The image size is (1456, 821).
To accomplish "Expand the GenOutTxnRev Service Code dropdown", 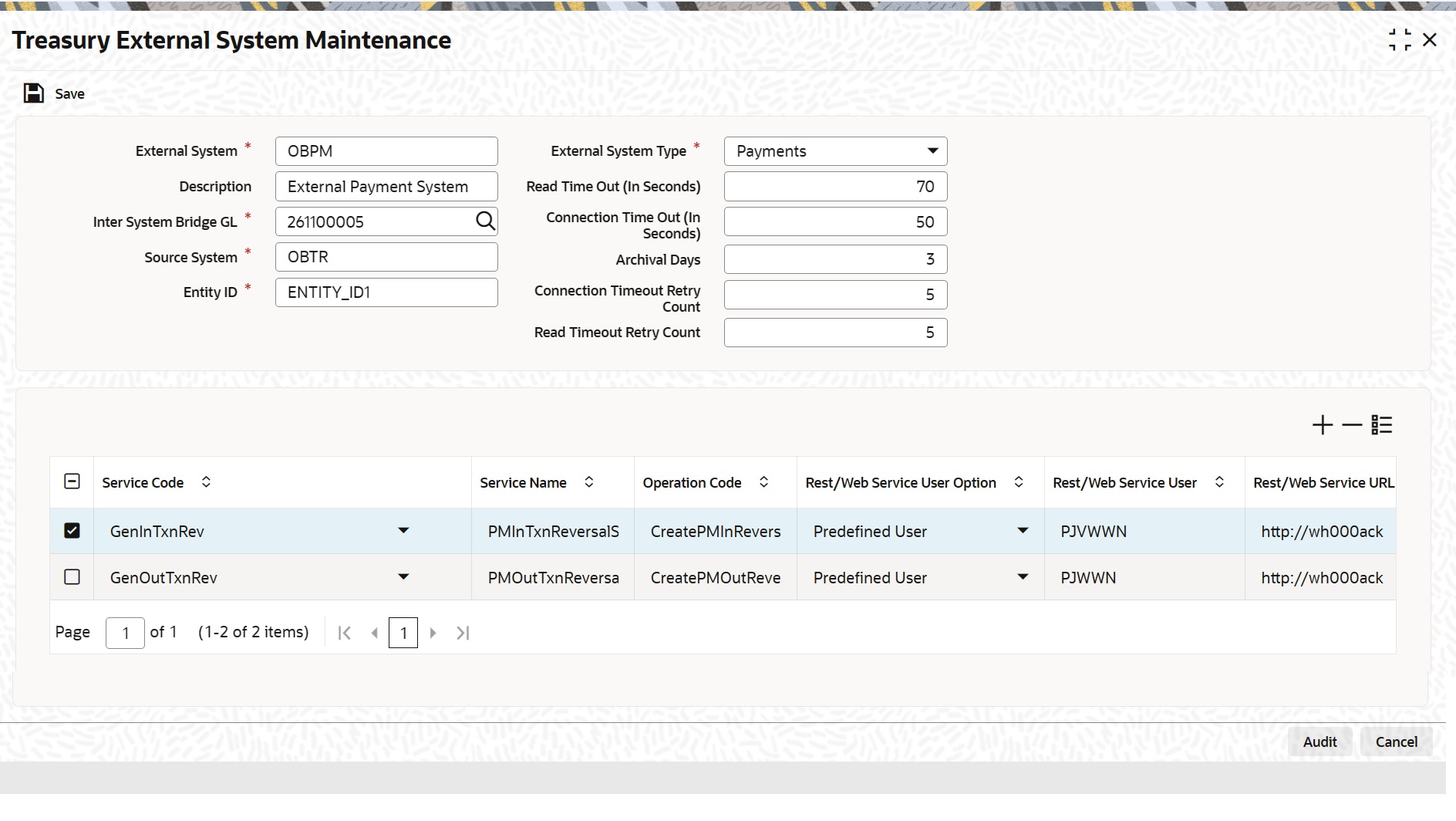I will 403,577.
